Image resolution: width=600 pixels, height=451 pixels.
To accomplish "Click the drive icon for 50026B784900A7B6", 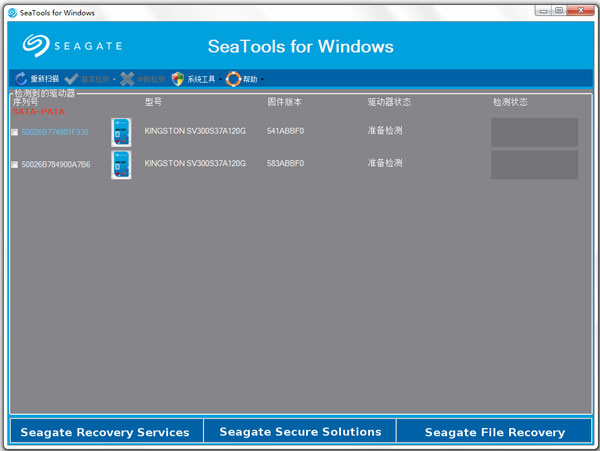I will (121, 164).
